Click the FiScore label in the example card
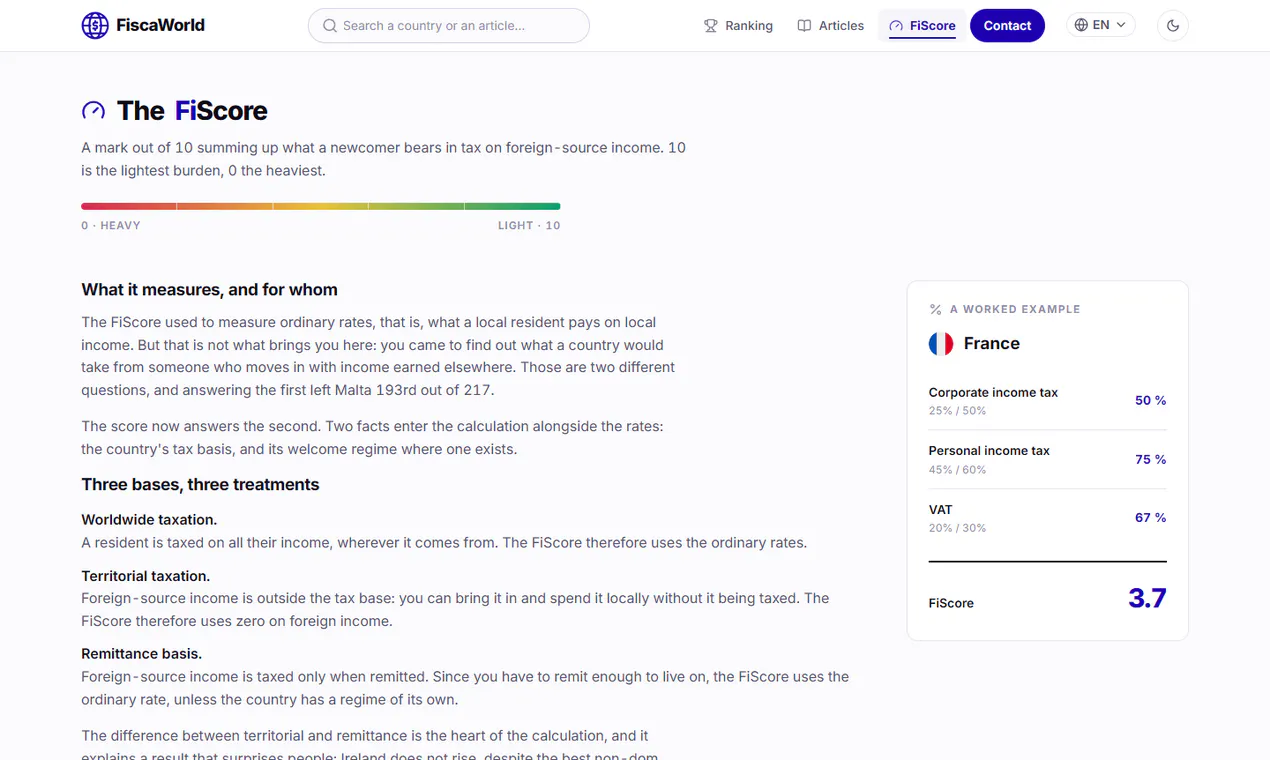 (x=951, y=604)
